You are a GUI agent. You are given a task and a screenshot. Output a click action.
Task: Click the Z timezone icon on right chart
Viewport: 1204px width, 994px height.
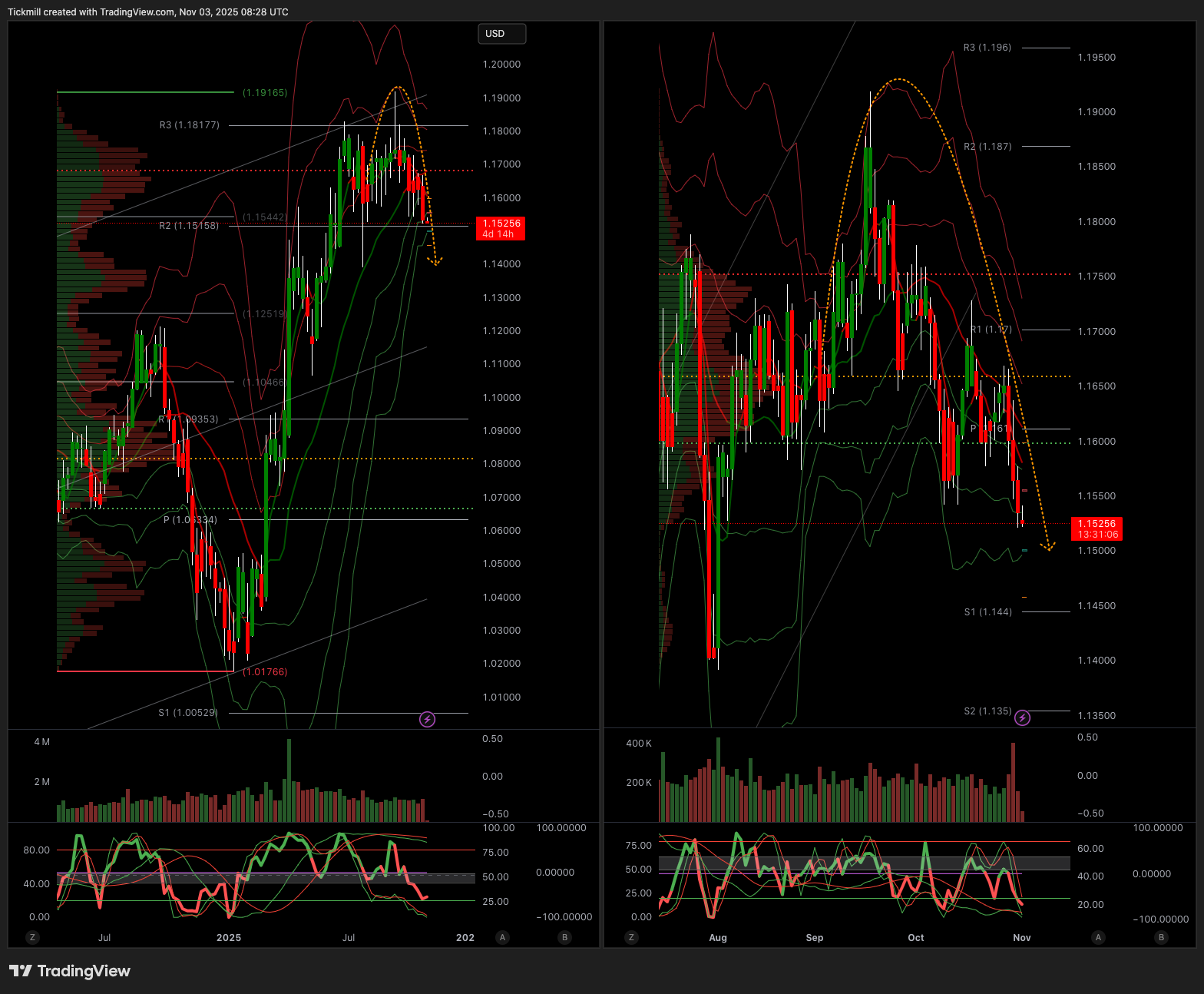pos(631,937)
